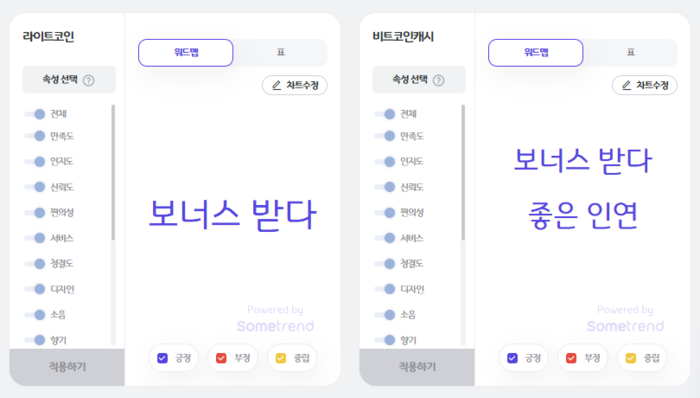The width and height of the screenshot is (700, 398).
Task: Switch to the 표 tab in 라이트코인 panel
Action: click(280, 53)
